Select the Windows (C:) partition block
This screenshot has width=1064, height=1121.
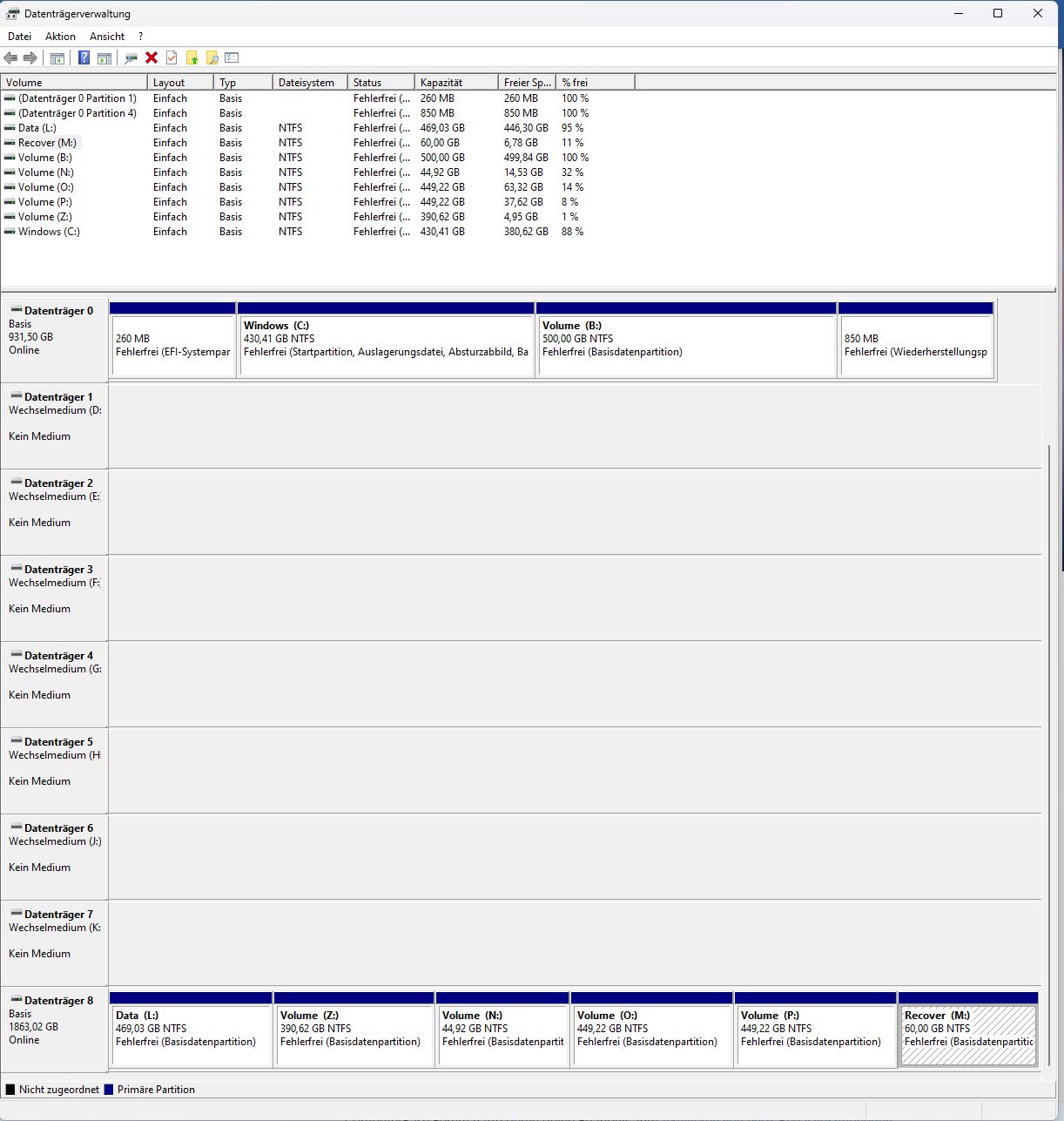pyautogui.click(x=386, y=340)
